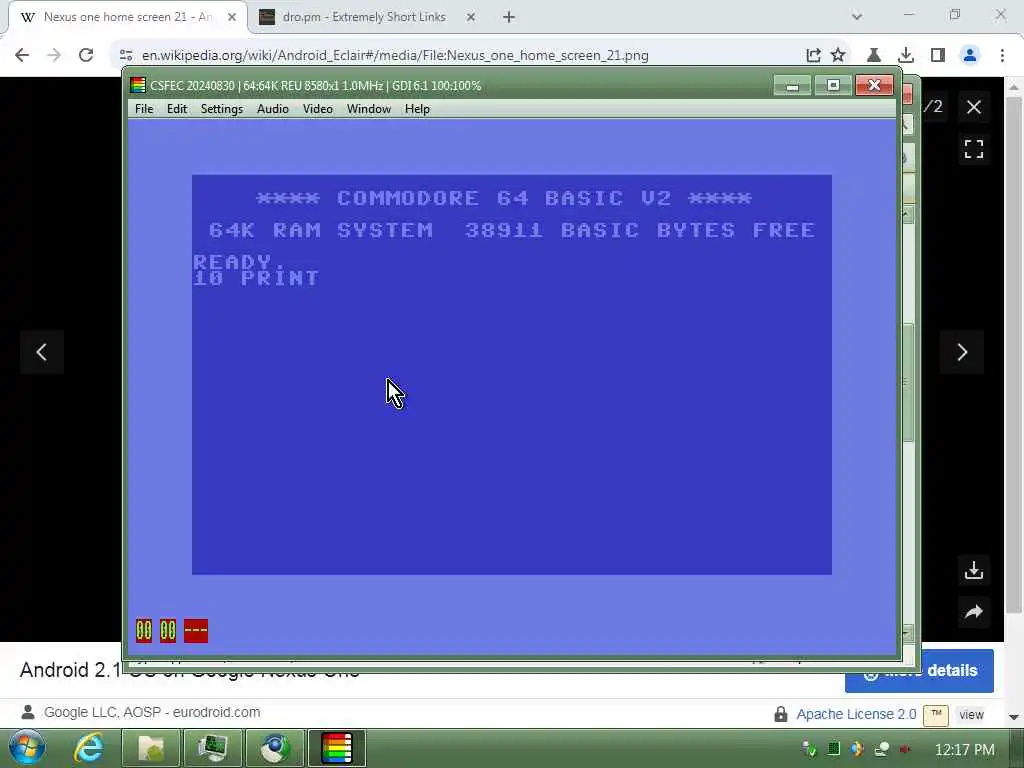This screenshot has height=768, width=1024.
Task: Open the Chrome taskbar icon
Action: (275, 748)
